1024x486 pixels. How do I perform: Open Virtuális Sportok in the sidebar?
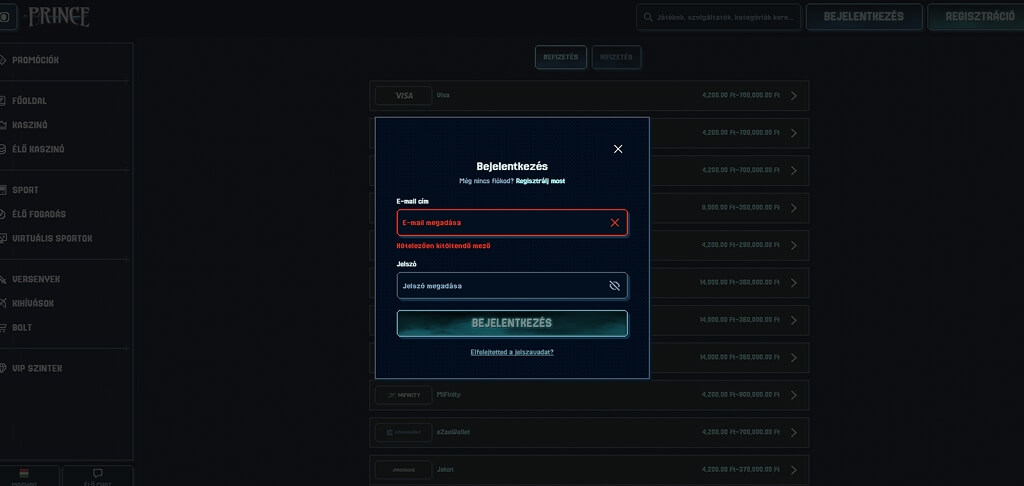(x=52, y=238)
